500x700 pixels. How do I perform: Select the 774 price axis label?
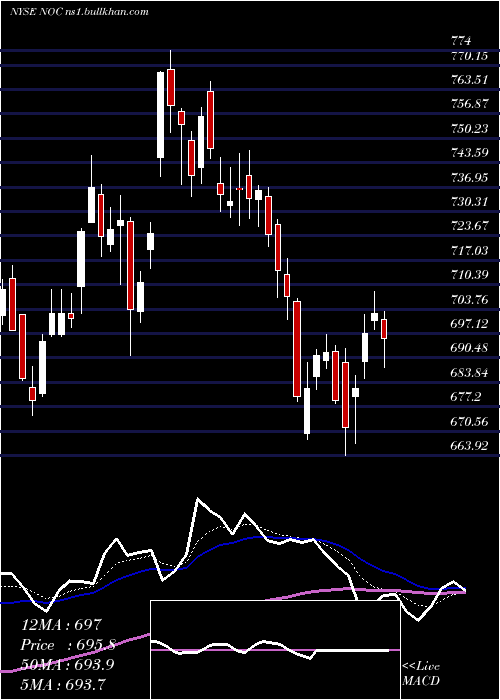[461, 42]
